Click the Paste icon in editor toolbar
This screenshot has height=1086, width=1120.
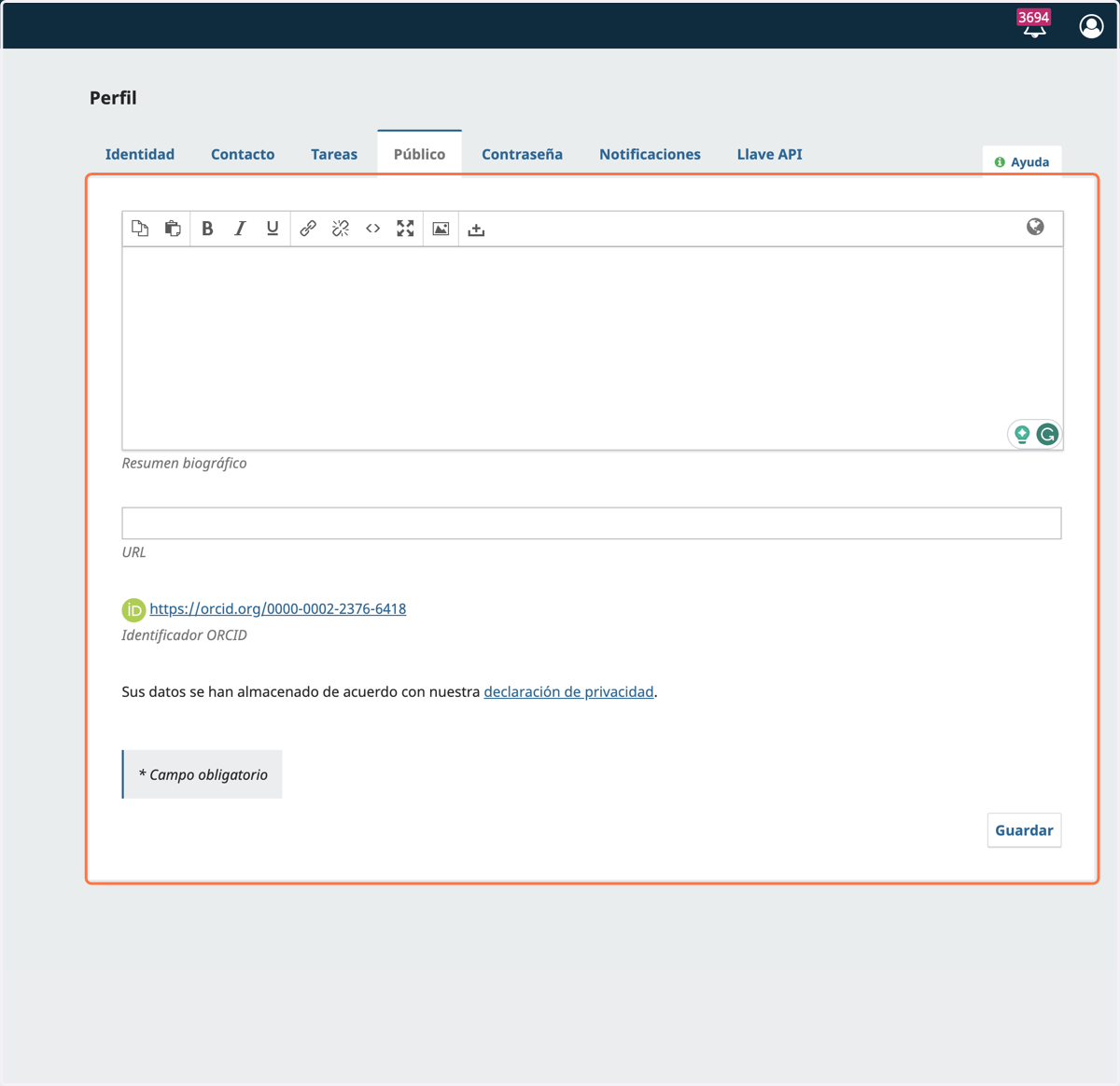coord(173,229)
